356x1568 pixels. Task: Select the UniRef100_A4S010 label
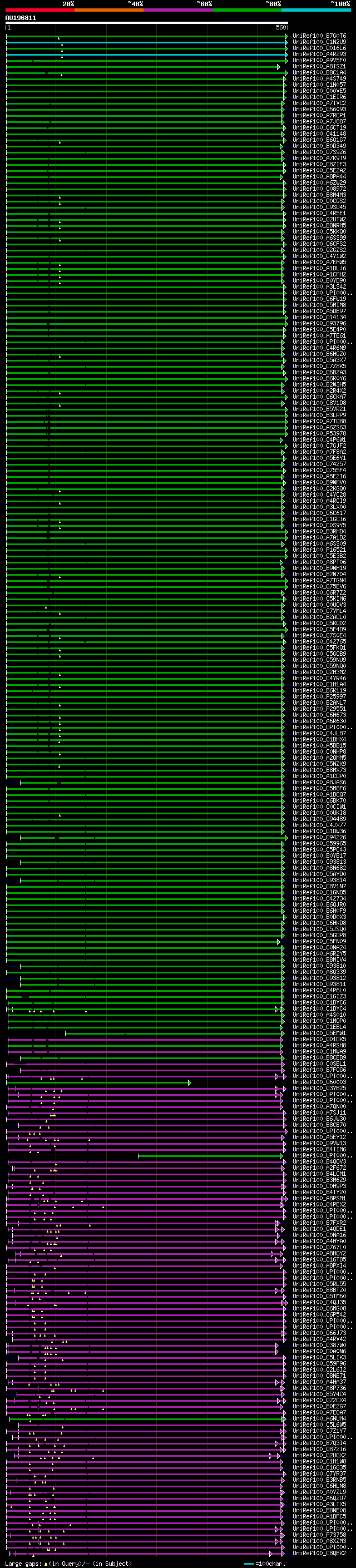319,1015
